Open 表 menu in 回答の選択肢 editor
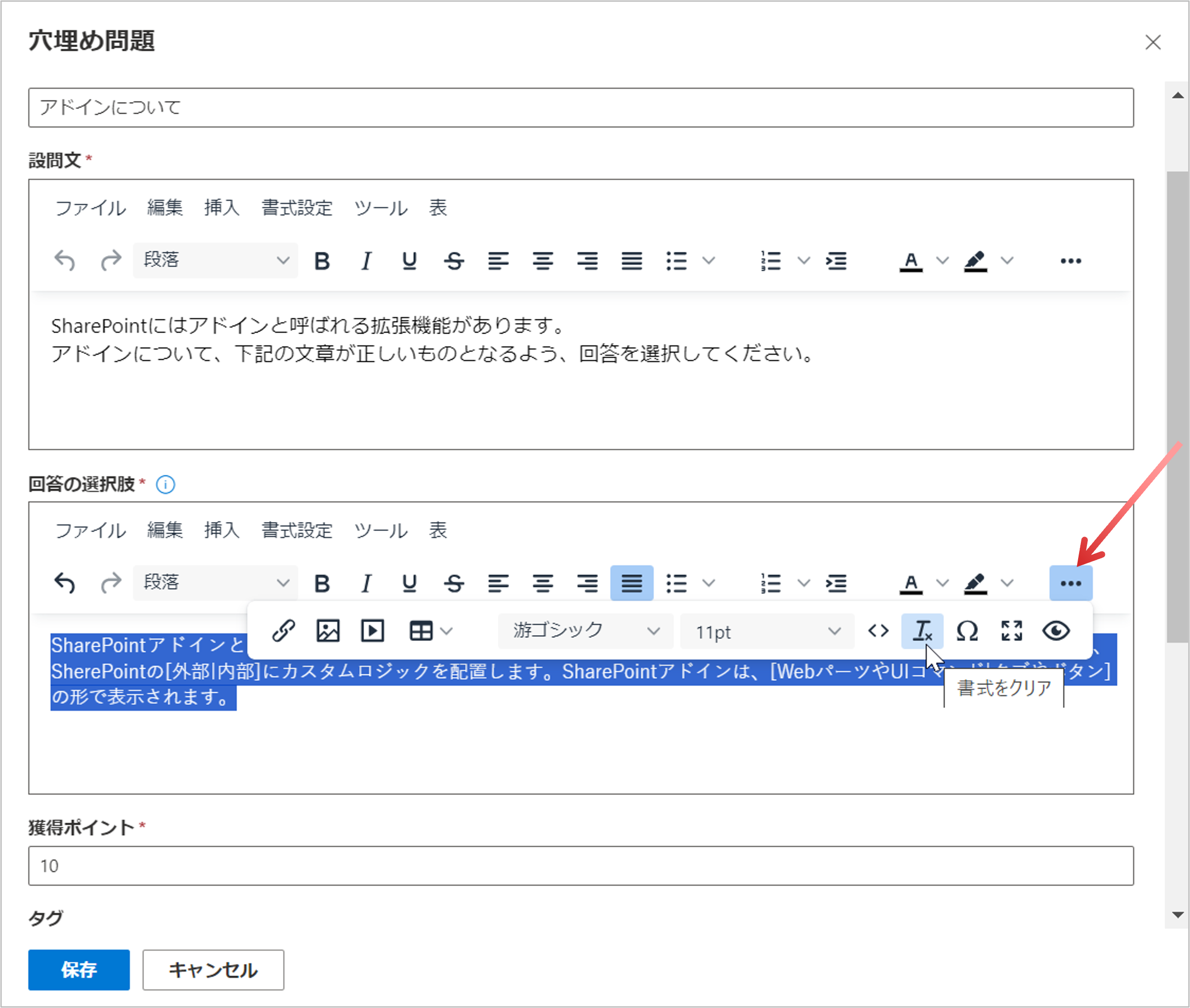Image resolution: width=1190 pixels, height=1008 pixels. tap(438, 530)
